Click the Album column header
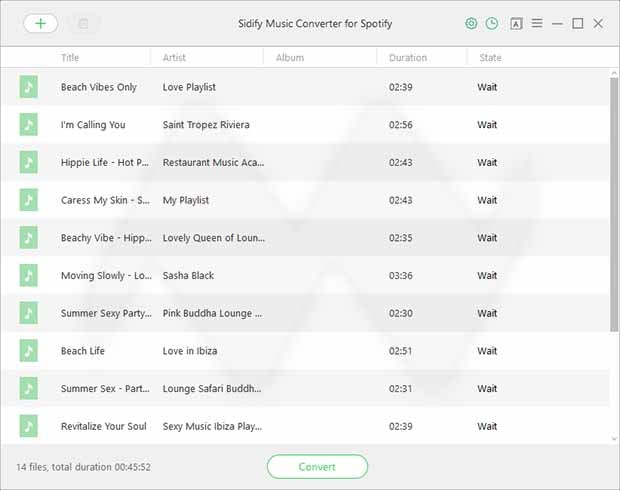The width and height of the screenshot is (620, 490). pyautogui.click(x=290, y=58)
